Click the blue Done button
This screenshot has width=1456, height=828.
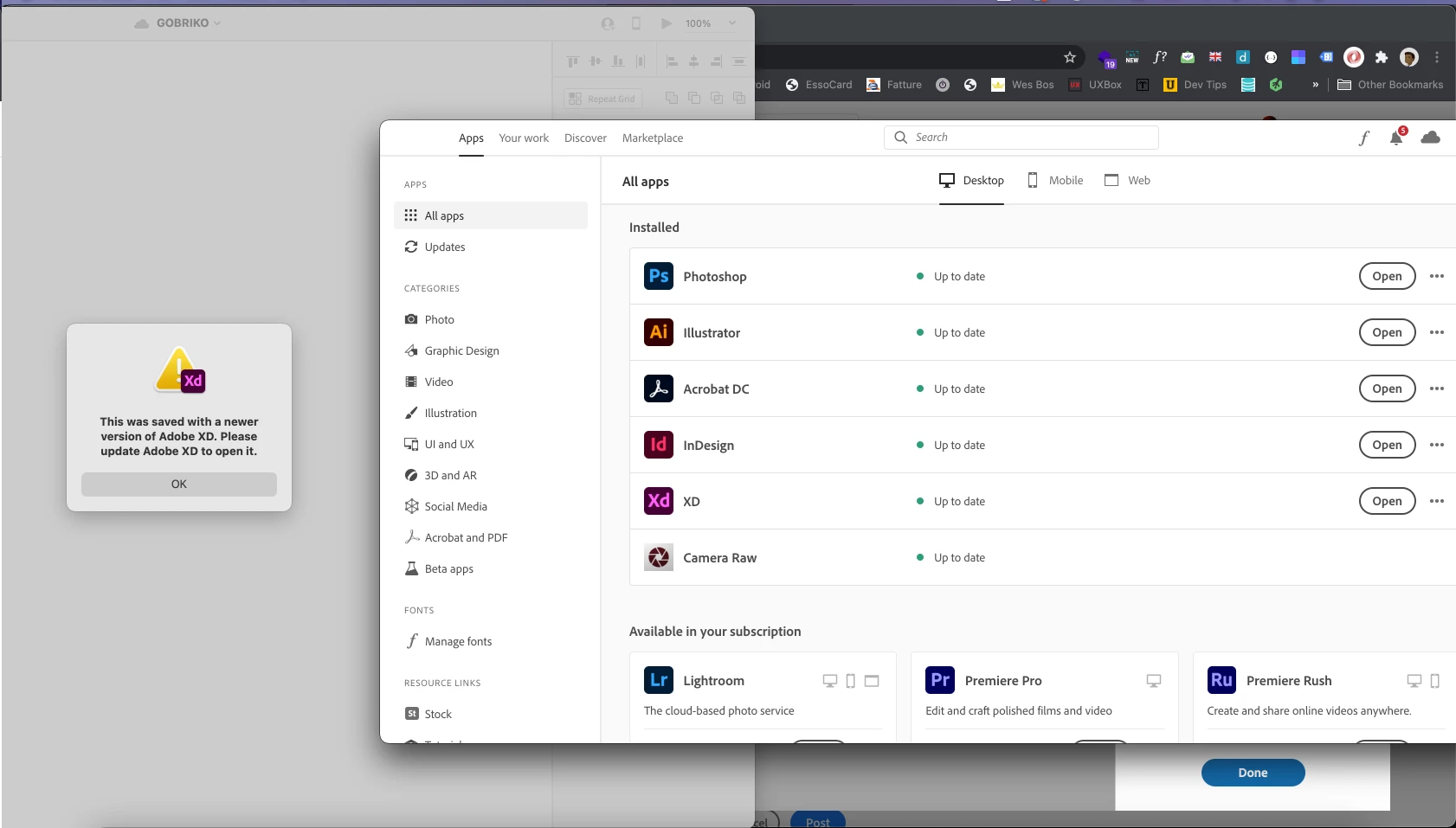1253,773
